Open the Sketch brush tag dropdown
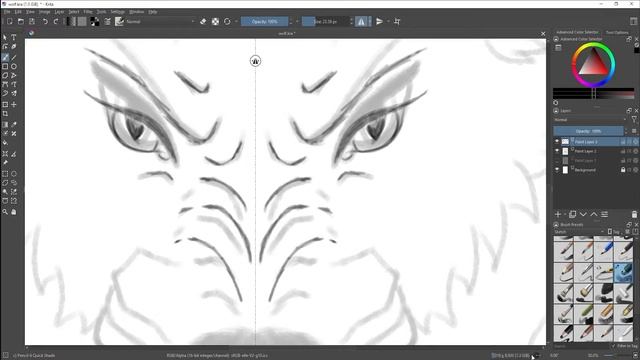The height and width of the screenshot is (360, 640). 579,232
